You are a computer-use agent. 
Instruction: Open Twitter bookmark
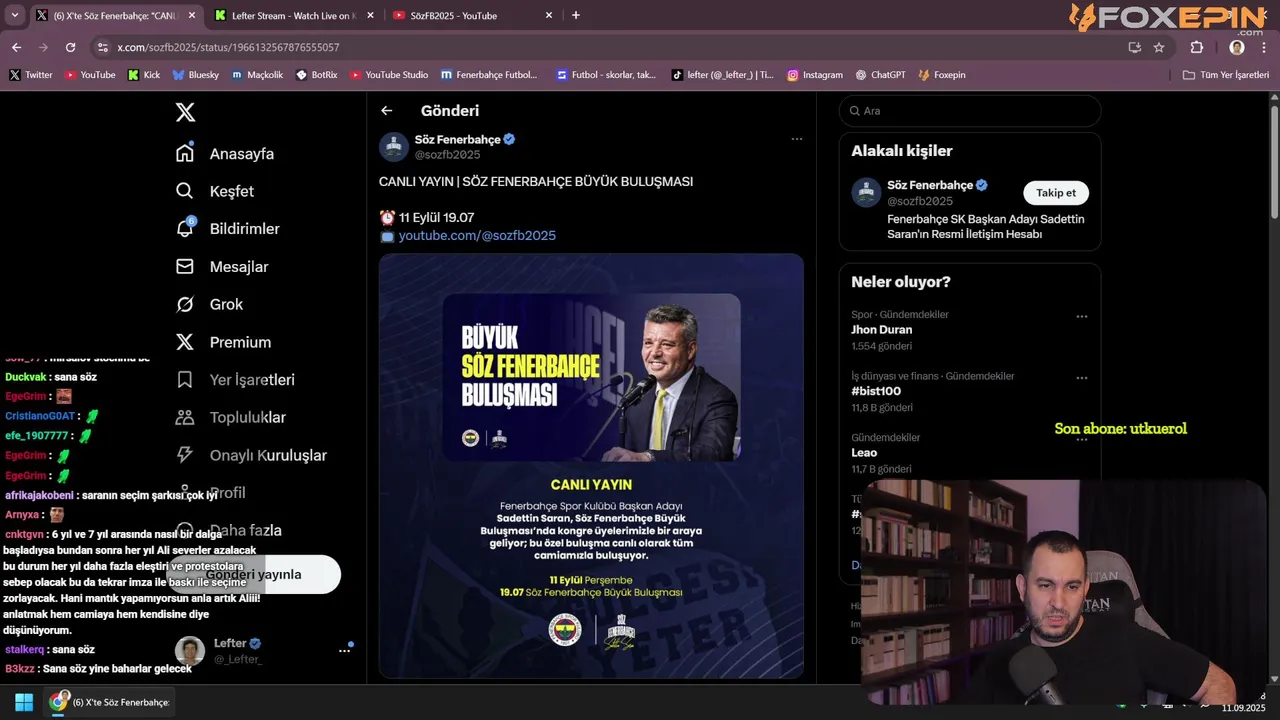point(31,75)
